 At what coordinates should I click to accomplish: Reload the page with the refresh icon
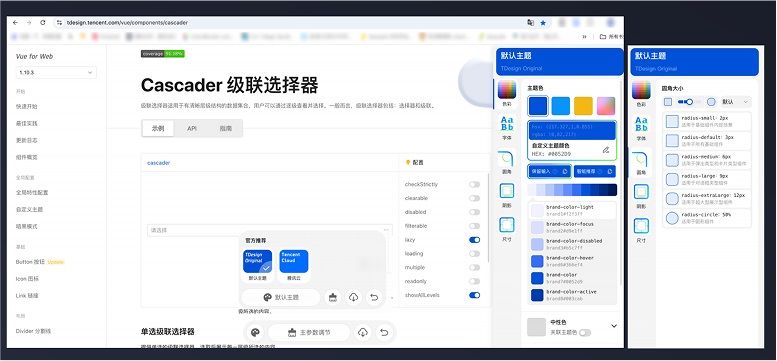pyautogui.click(x=43, y=23)
